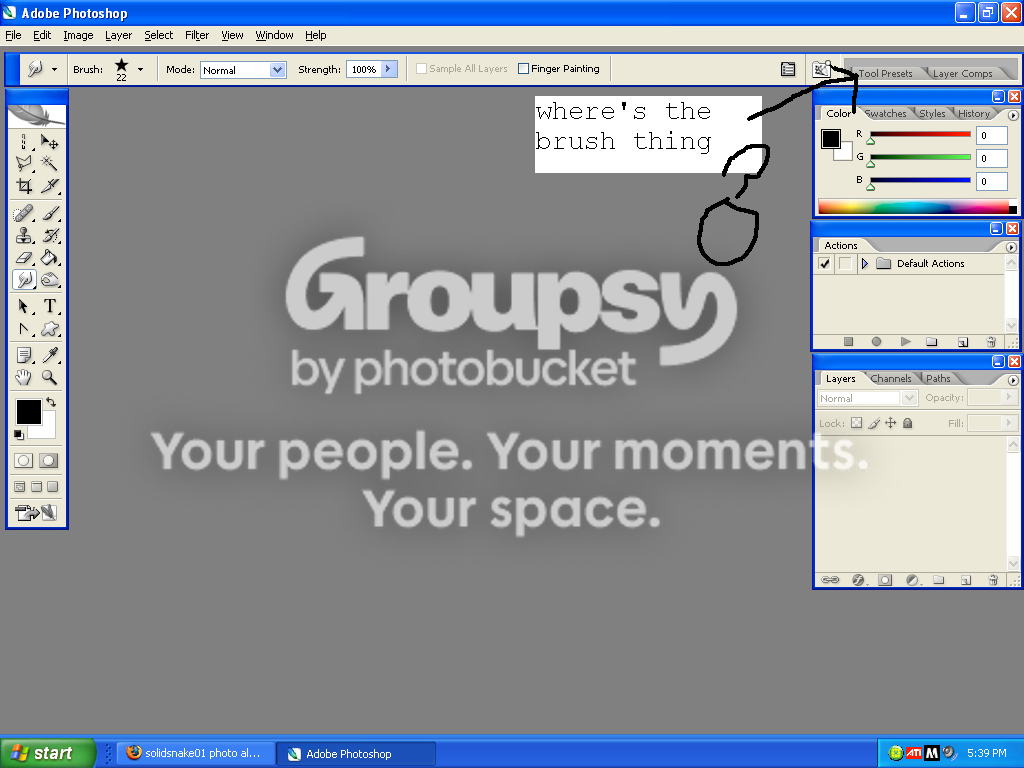Open the Filter menu

(197, 35)
